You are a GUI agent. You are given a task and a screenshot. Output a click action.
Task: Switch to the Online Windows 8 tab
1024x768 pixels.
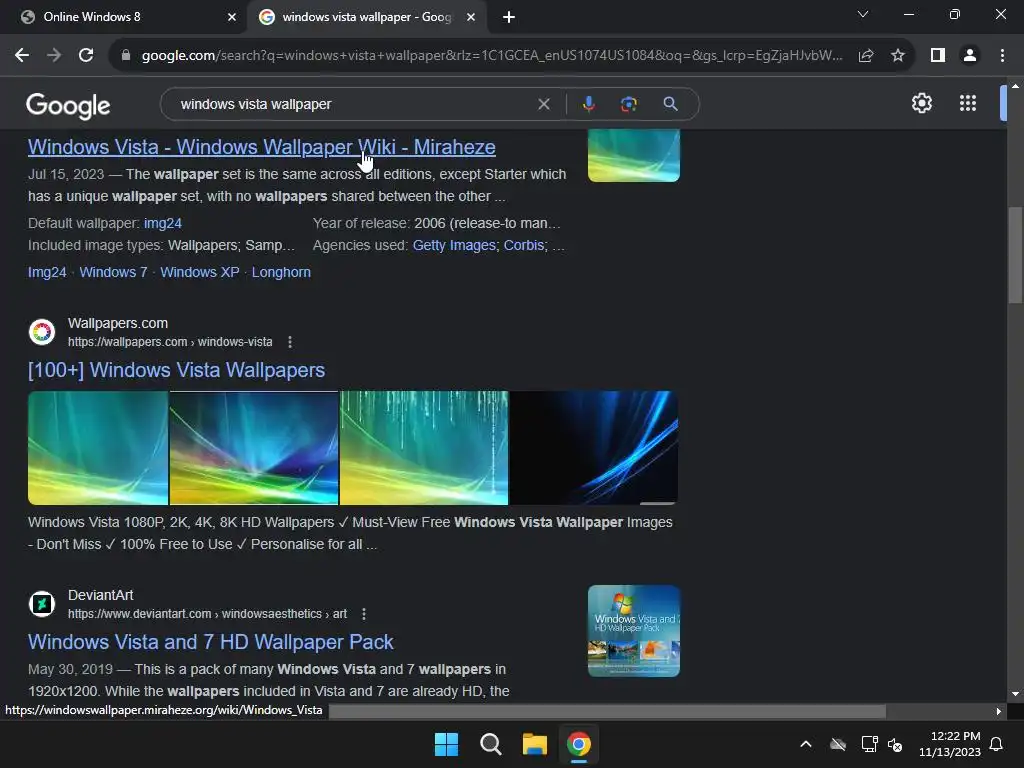(x=124, y=17)
